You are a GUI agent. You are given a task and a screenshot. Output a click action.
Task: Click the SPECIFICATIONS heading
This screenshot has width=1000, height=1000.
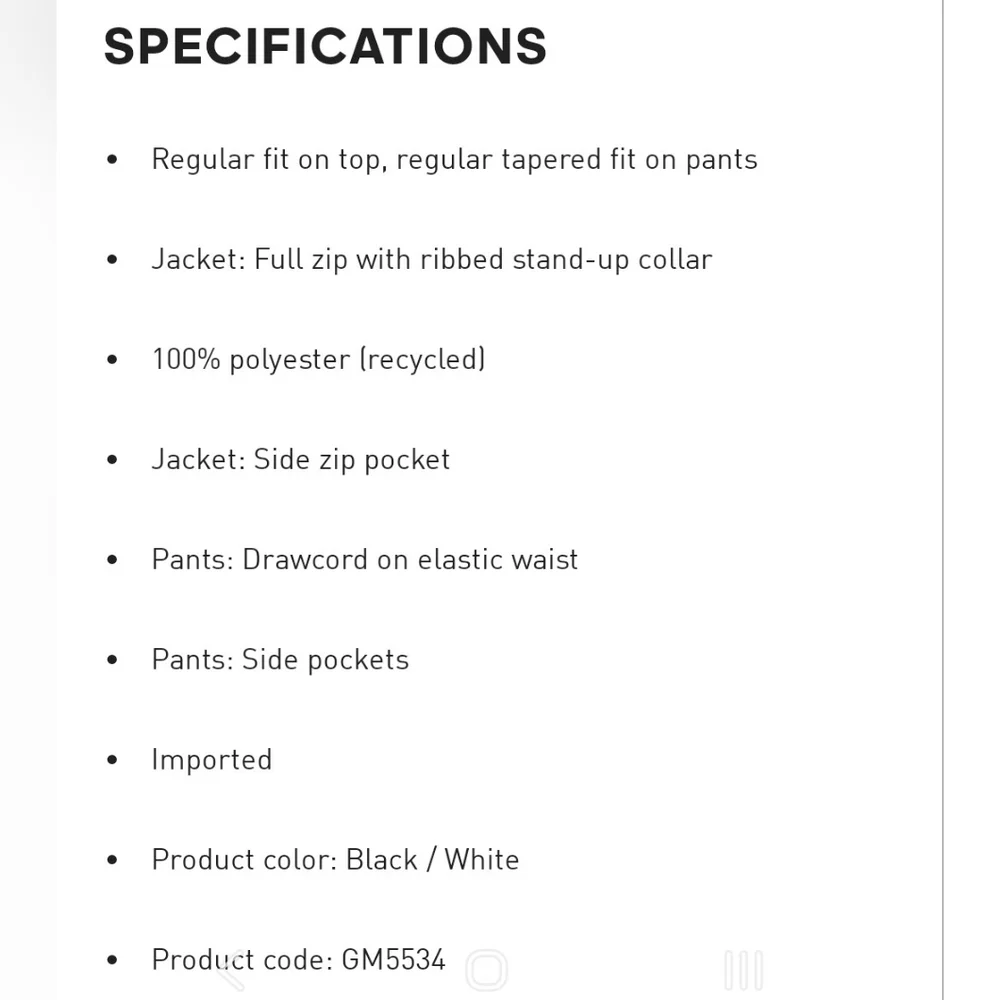click(x=325, y=47)
